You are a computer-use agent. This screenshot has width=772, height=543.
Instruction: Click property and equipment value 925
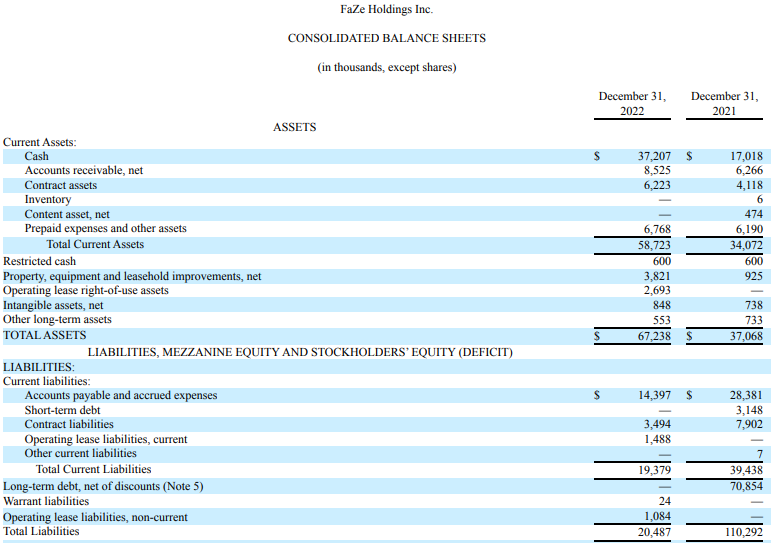[x=754, y=277]
